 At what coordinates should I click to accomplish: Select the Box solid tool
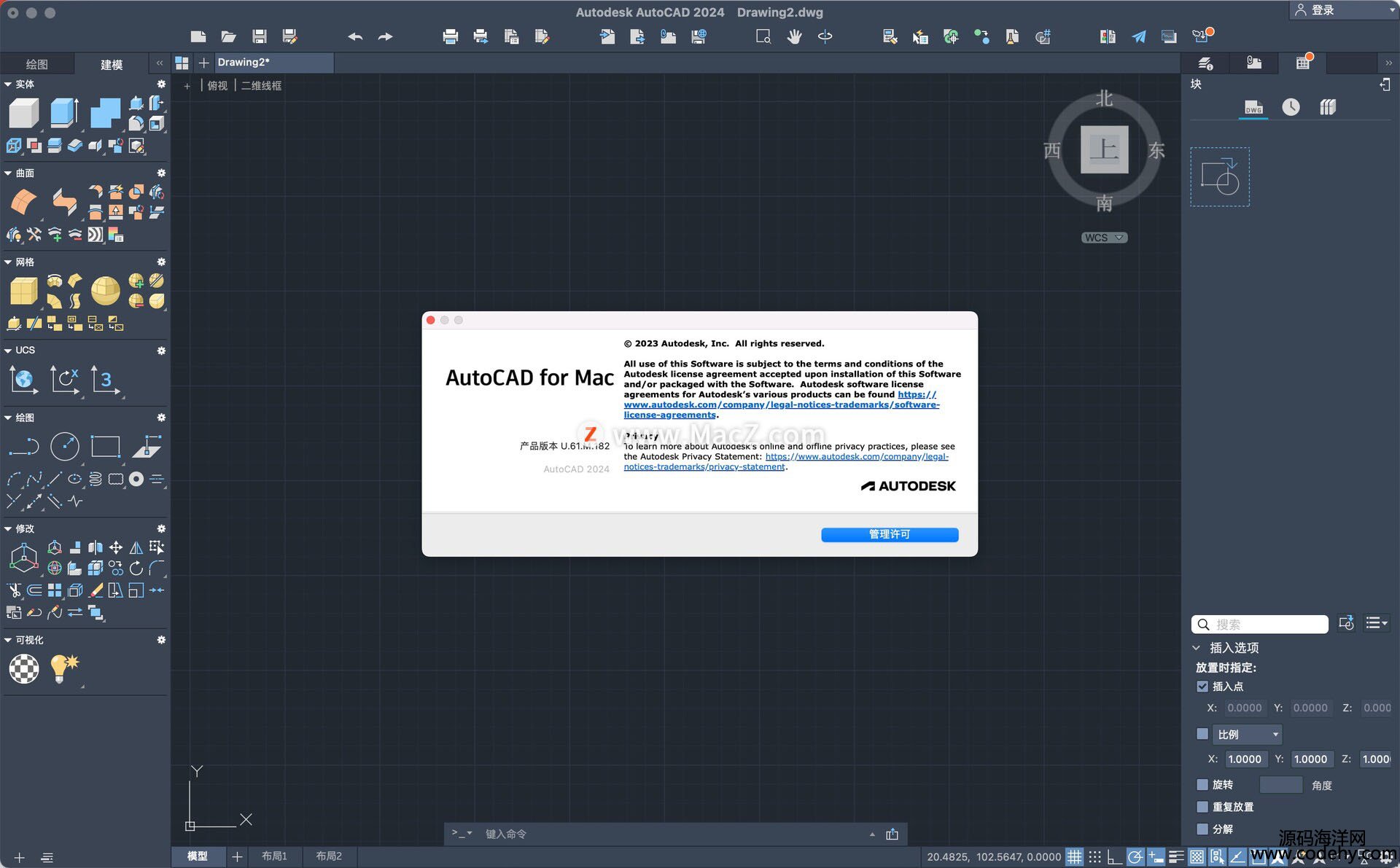24,114
